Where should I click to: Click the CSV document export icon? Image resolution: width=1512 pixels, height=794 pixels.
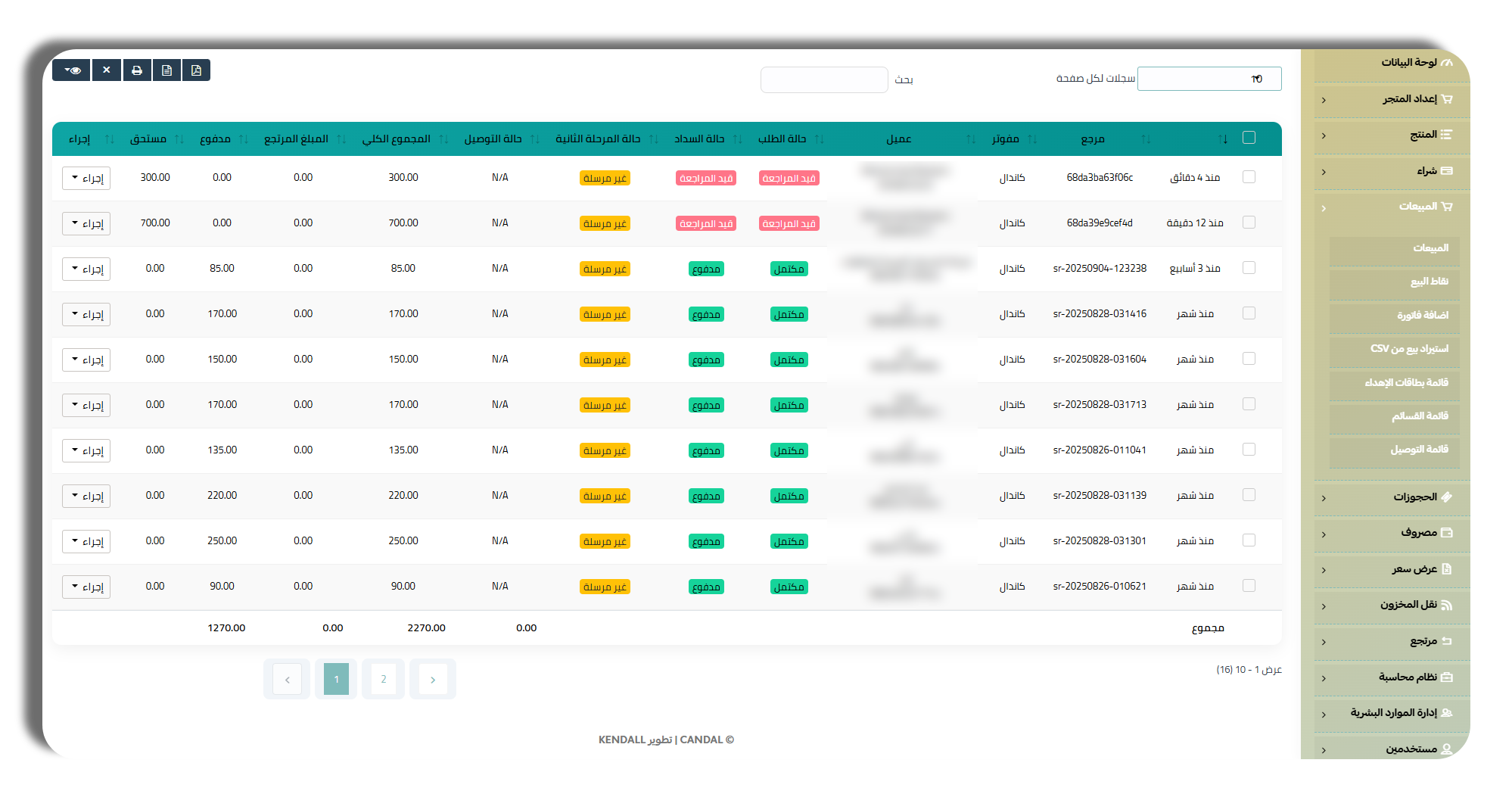coord(166,70)
